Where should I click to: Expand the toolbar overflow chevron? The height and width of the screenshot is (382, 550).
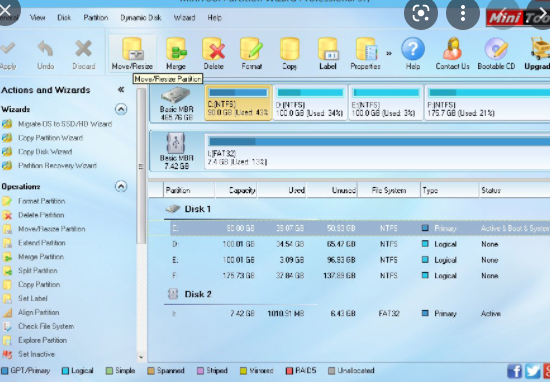(389, 53)
